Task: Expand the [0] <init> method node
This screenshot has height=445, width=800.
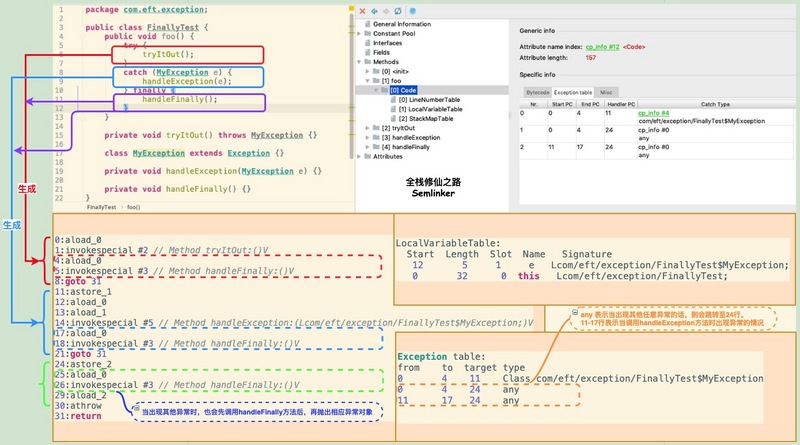Action: point(367,71)
